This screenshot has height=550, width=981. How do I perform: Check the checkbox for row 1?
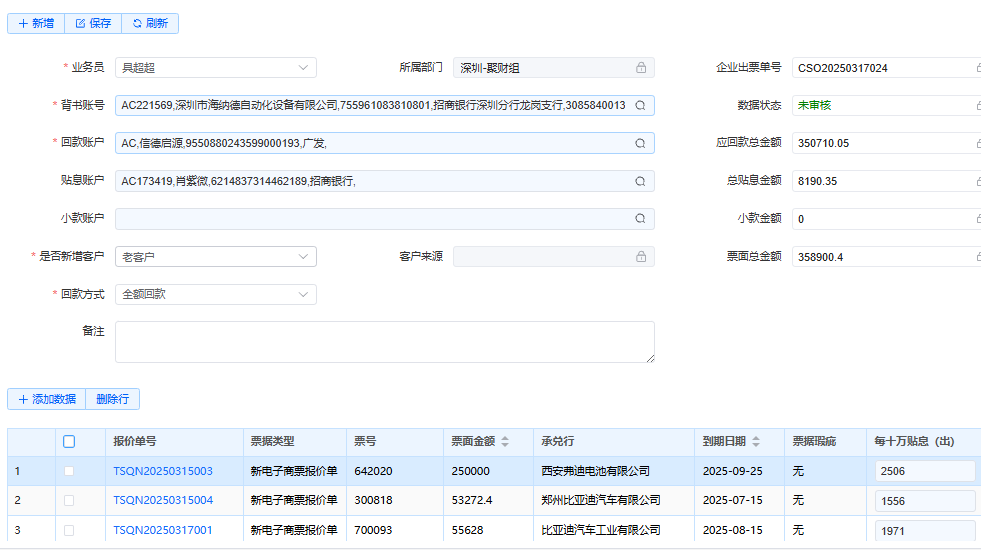tap(69, 471)
